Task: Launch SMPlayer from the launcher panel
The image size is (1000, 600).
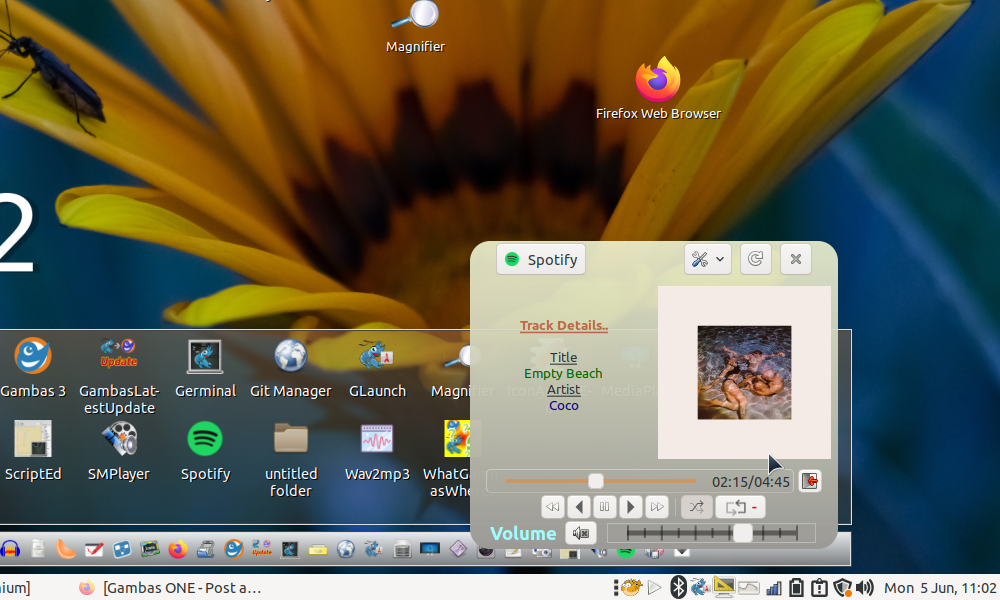Action: pyautogui.click(x=118, y=440)
